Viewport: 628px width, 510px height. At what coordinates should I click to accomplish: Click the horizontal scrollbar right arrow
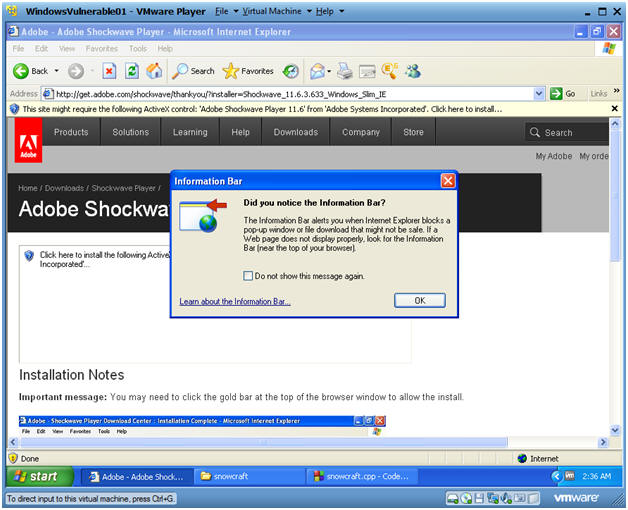pos(603,442)
